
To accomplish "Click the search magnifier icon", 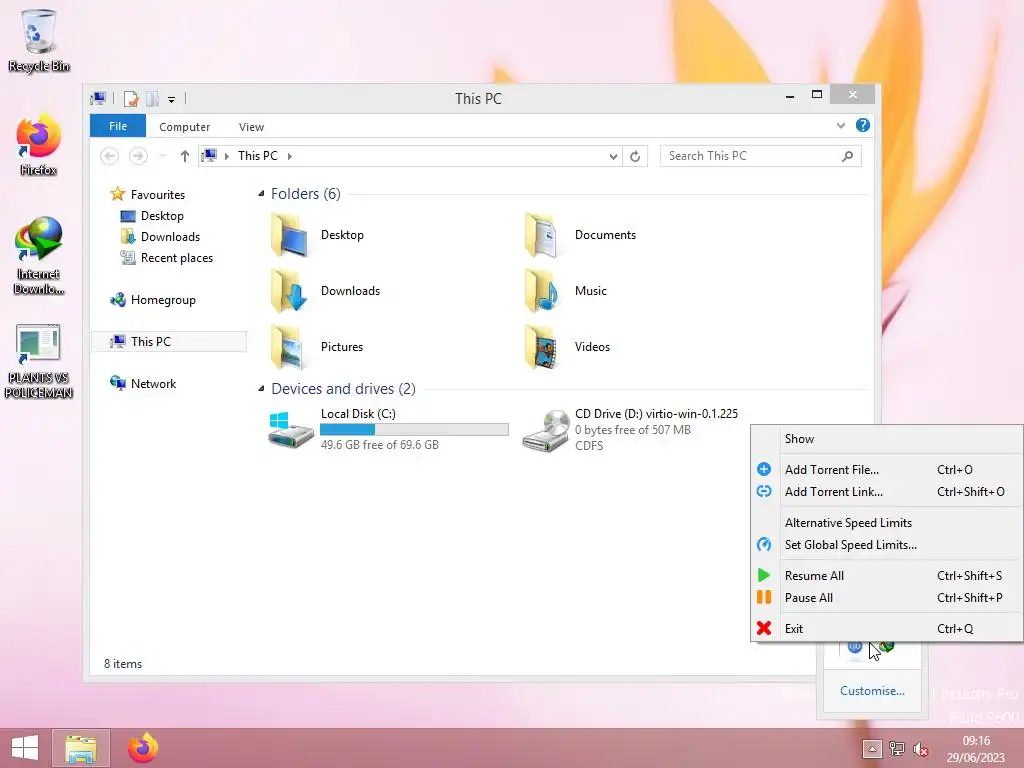I will tap(847, 156).
